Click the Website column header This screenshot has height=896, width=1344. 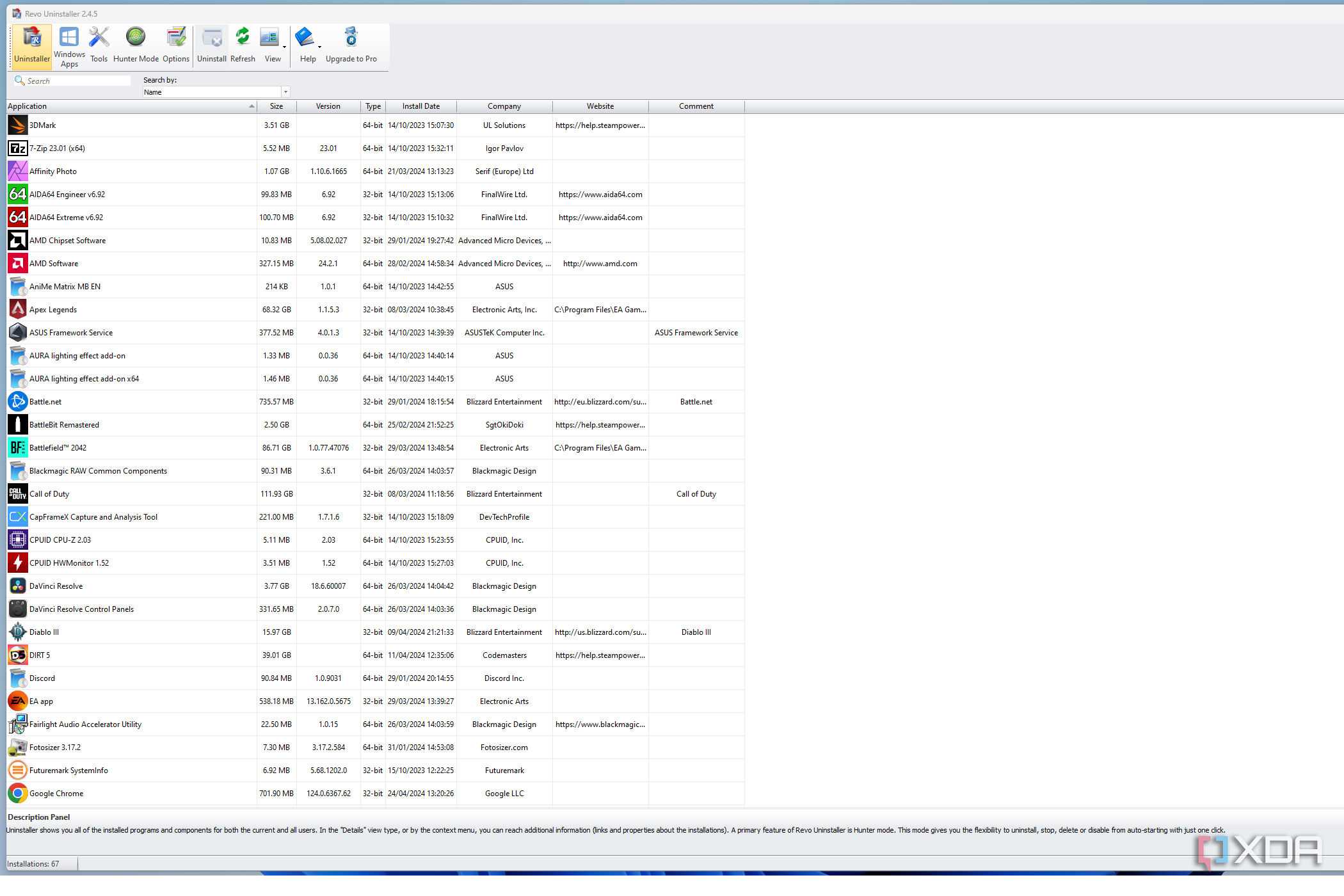600,106
